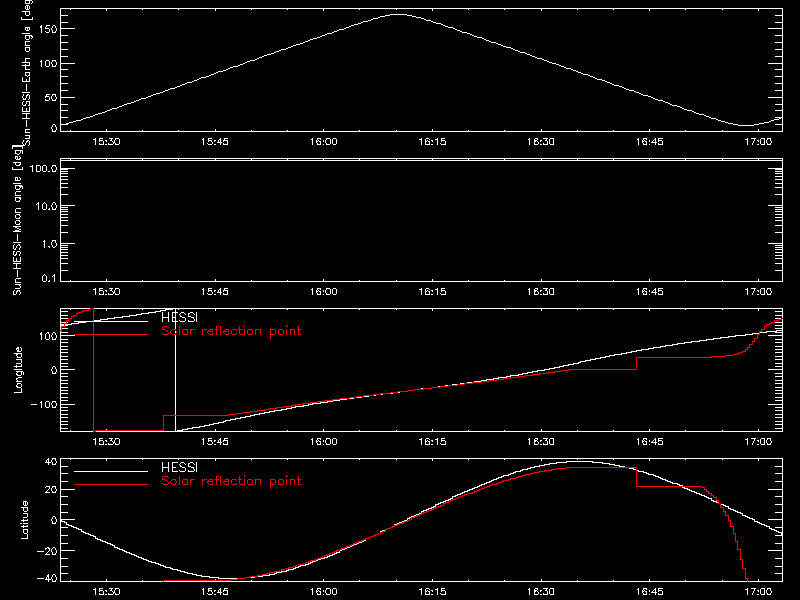Click 16:30 label under the Moon angle plot

[541, 292]
